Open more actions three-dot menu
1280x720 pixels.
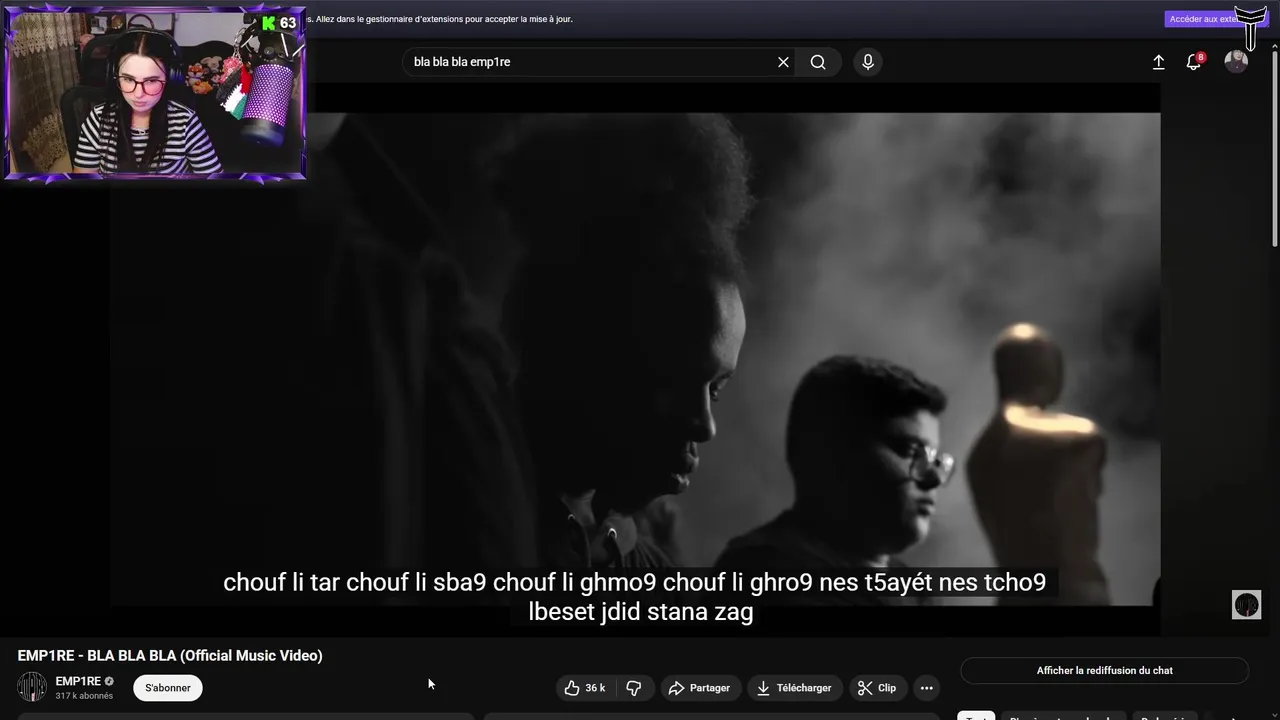(926, 688)
